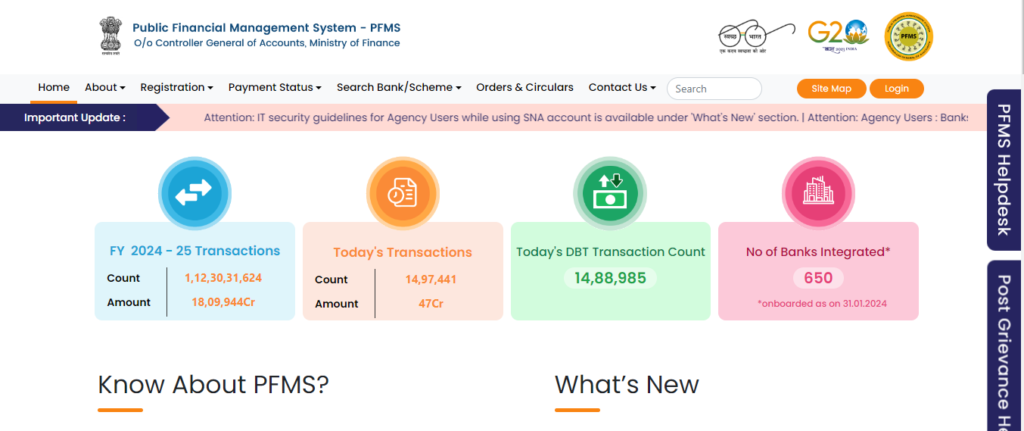Click O/o Controller General of Accounts subtitle
Image resolution: width=1024 pixels, height=431 pixels.
[x=266, y=44]
